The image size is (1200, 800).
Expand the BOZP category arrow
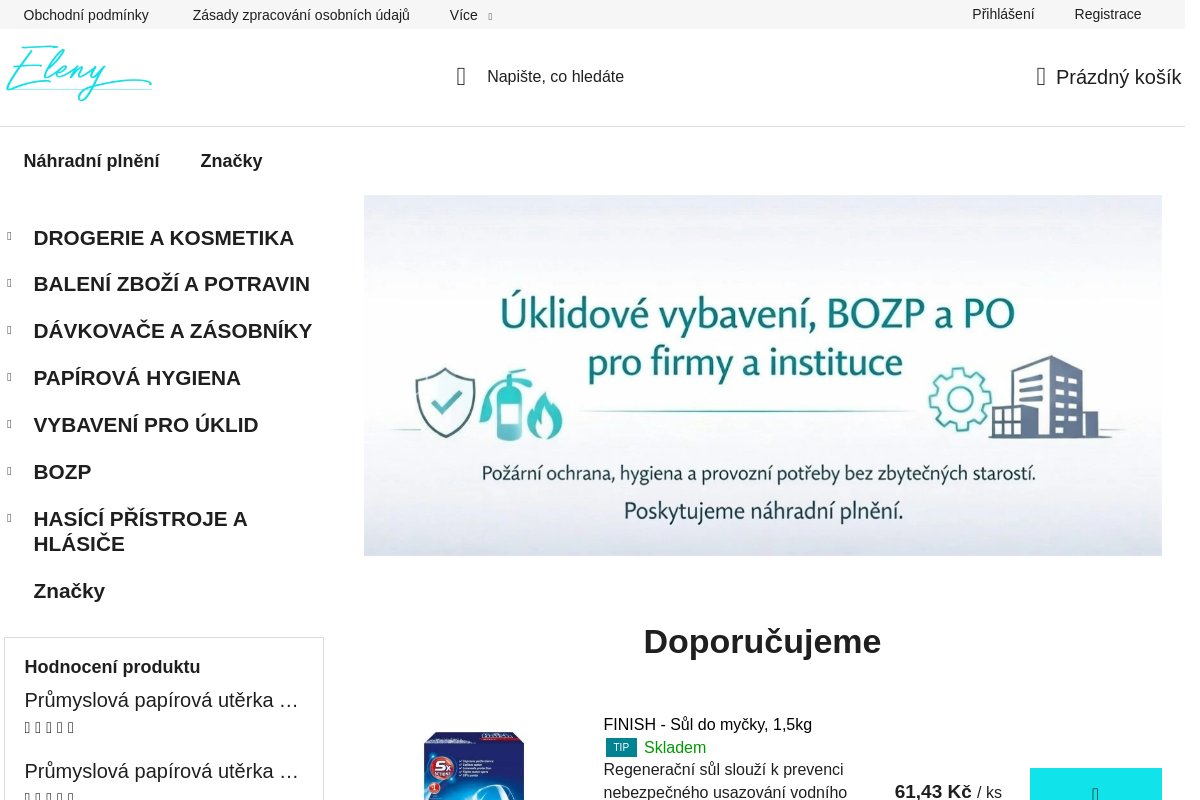tap(10, 472)
